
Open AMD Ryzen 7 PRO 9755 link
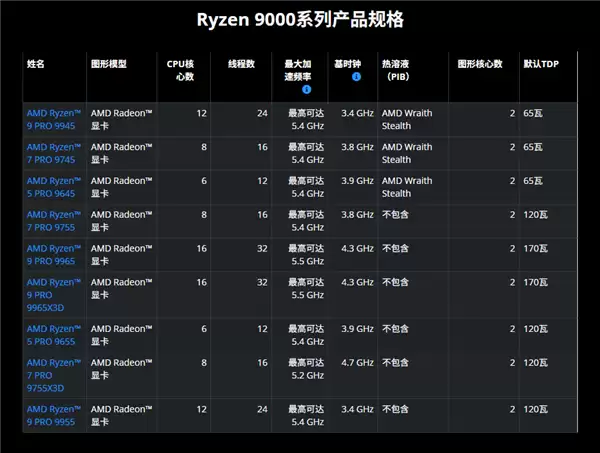[x=54, y=221]
